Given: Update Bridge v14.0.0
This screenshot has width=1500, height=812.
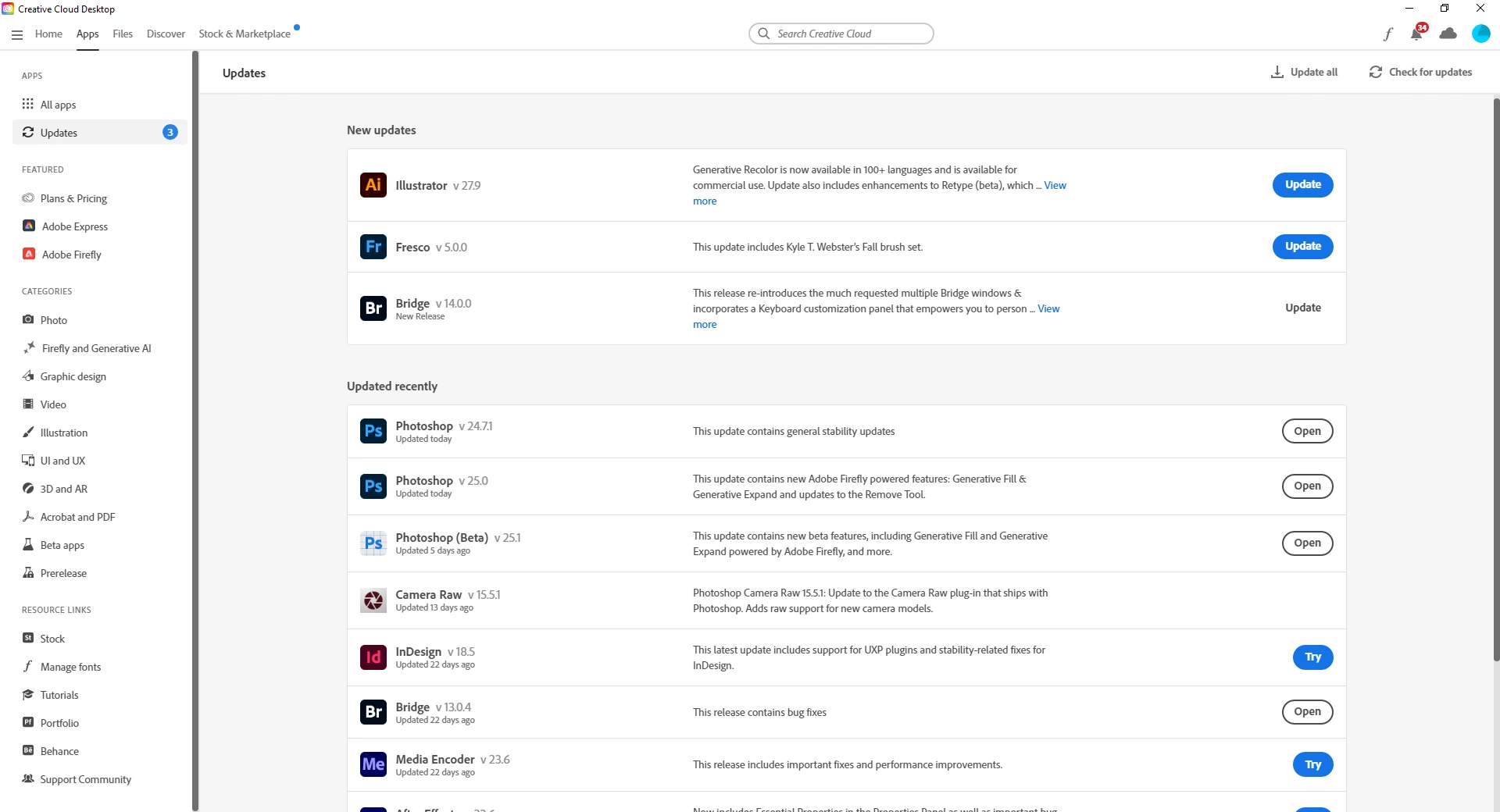Looking at the screenshot, I should (x=1303, y=308).
